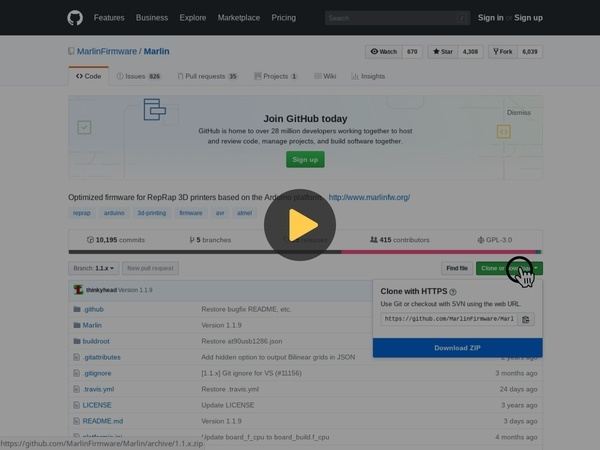
Task: Open the 4,308 stargazers count
Action: (x=470, y=52)
